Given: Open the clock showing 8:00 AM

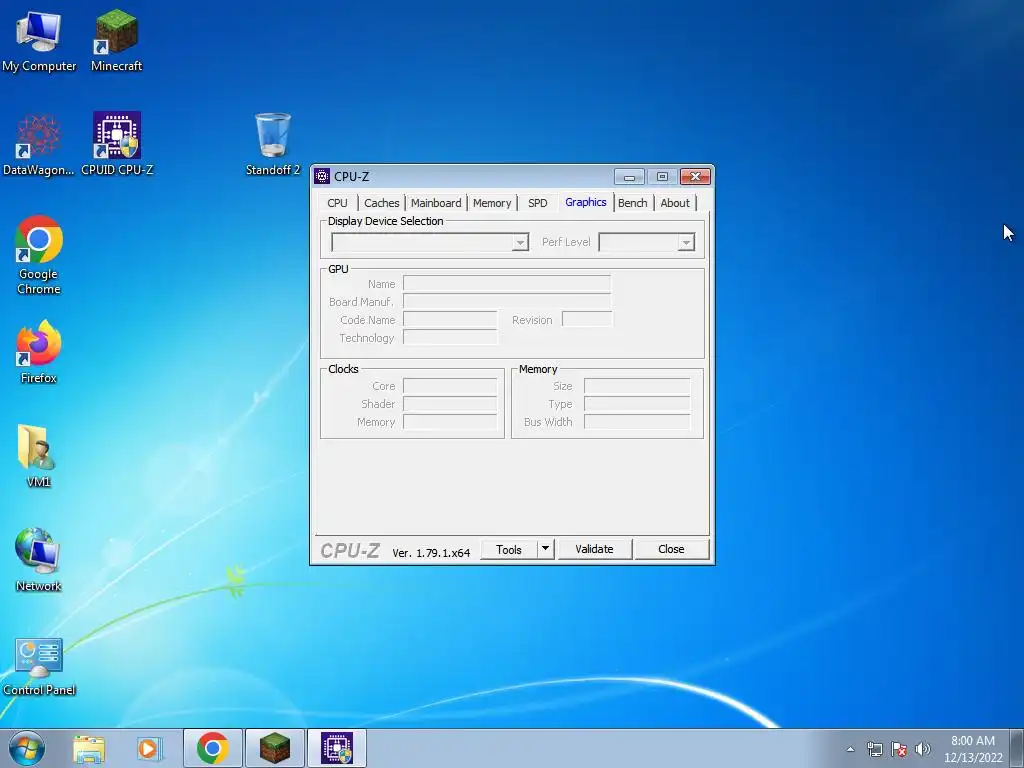Looking at the screenshot, I should [972, 749].
